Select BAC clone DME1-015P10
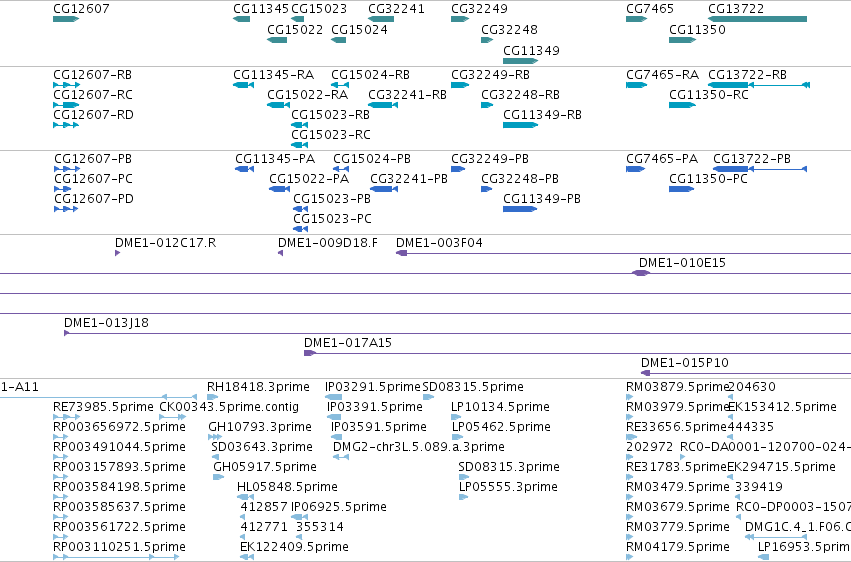This screenshot has height=562, width=851. pos(684,363)
